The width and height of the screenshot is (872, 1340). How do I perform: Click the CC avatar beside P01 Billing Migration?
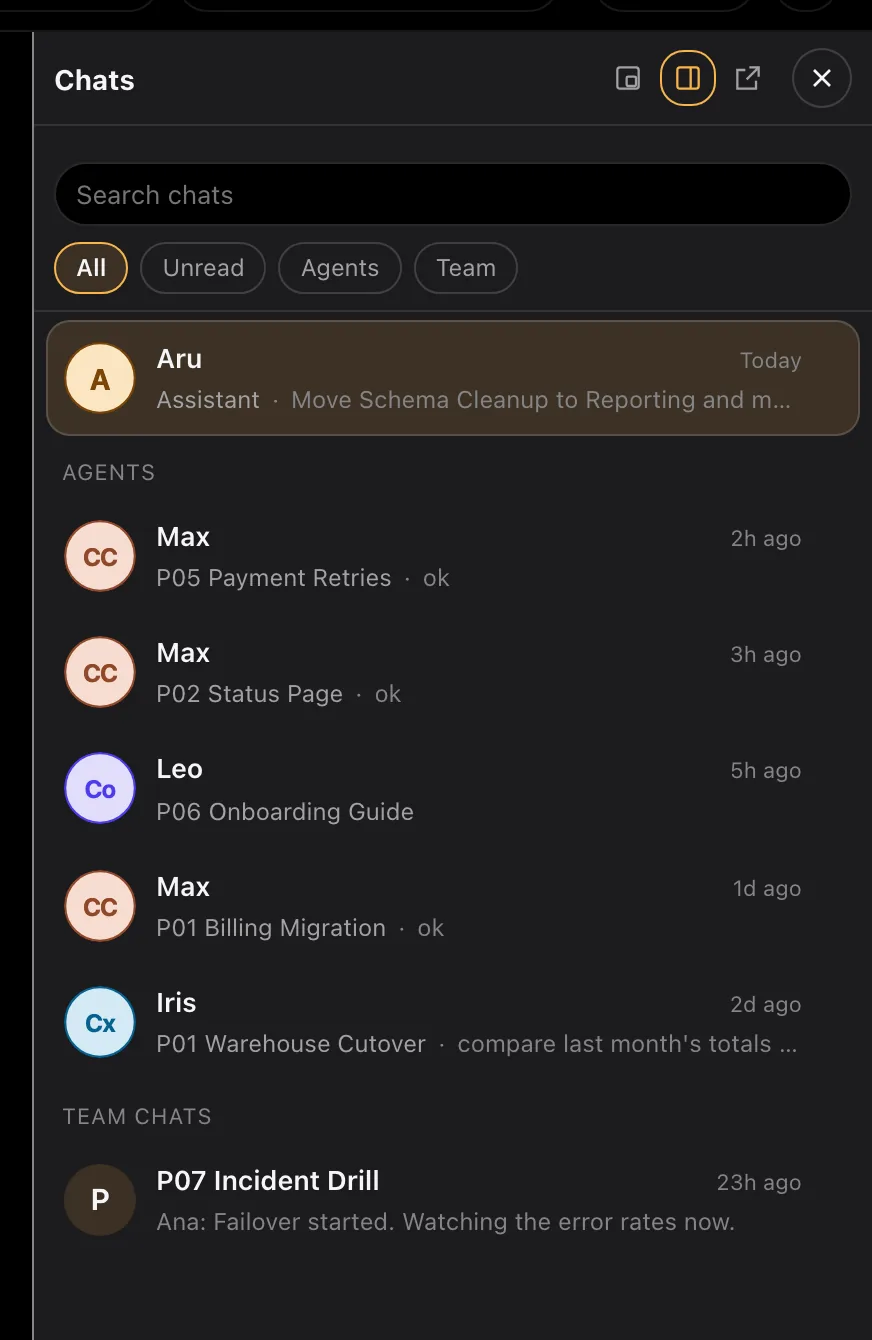click(x=100, y=907)
